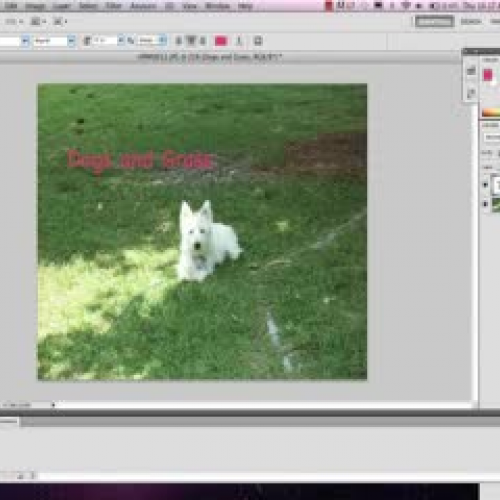This screenshot has height=500, width=500.
Task: Left align the text
Action: [x=179, y=41]
